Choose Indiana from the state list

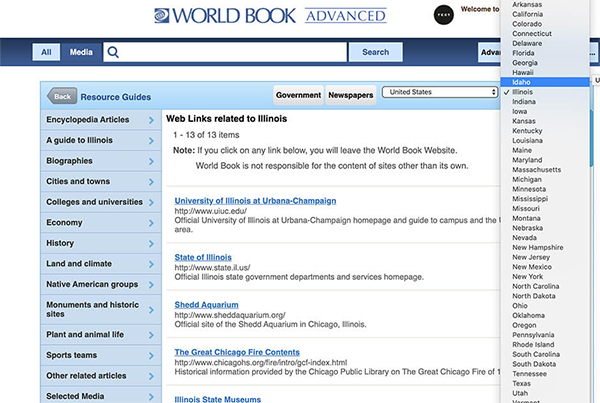point(545,102)
